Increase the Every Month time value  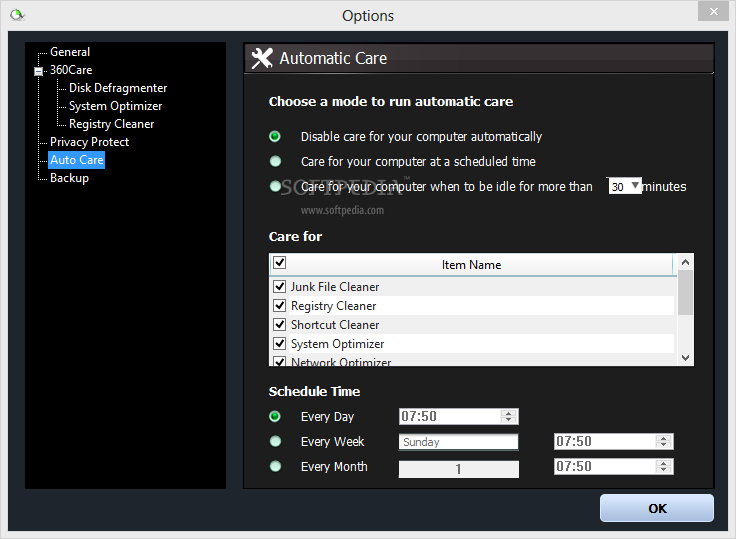coord(664,462)
